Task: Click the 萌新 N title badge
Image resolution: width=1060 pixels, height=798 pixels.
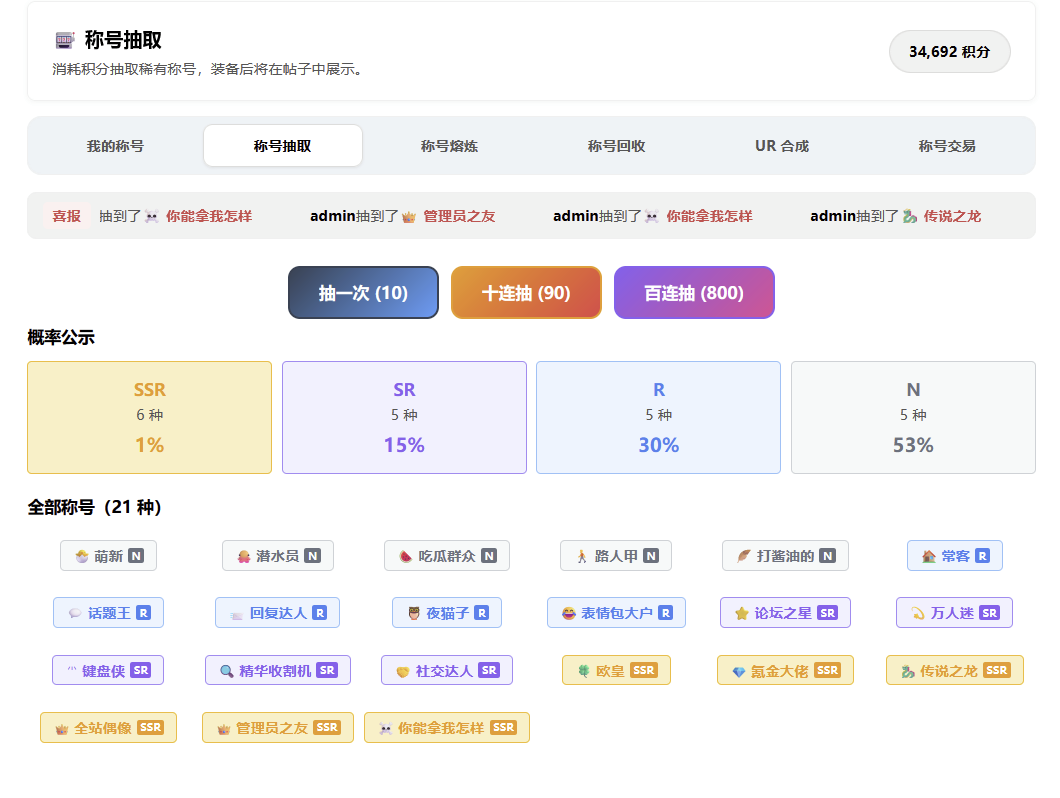Action: 108,556
